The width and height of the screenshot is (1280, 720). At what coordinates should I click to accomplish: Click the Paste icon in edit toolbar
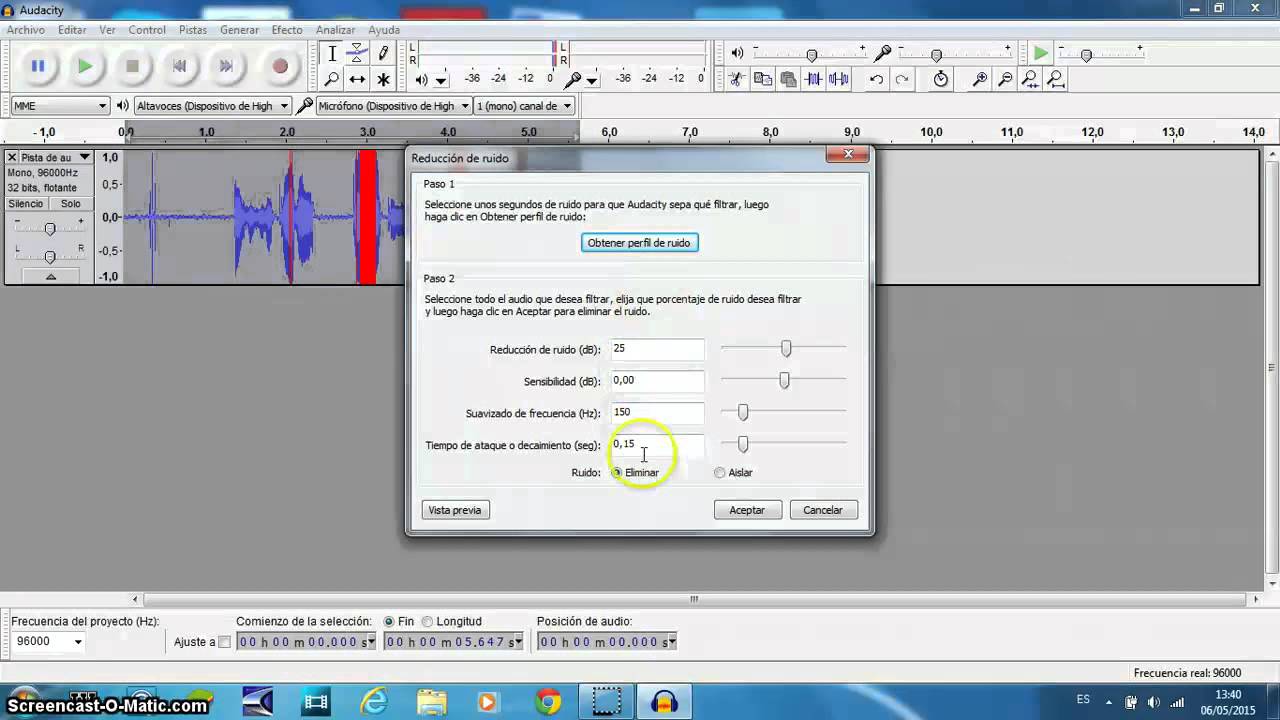(788, 80)
